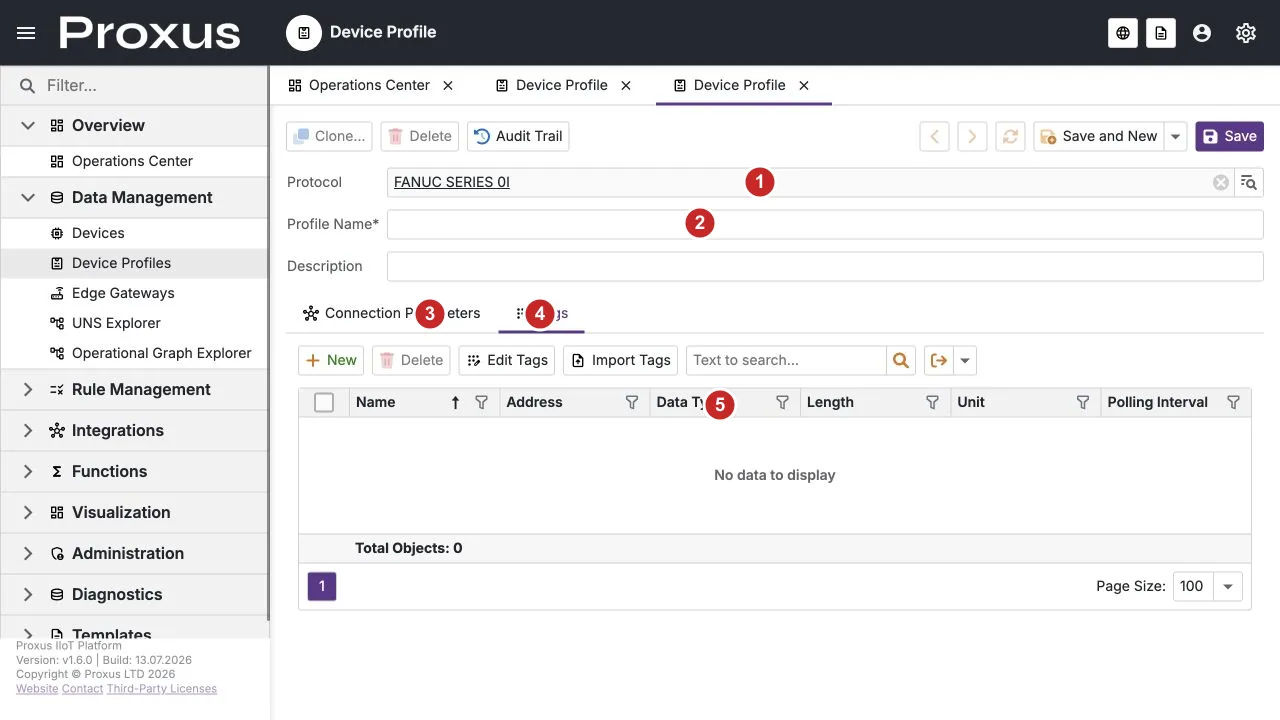1280x720 pixels.
Task: Sort by the Name column header
Action: click(376, 402)
